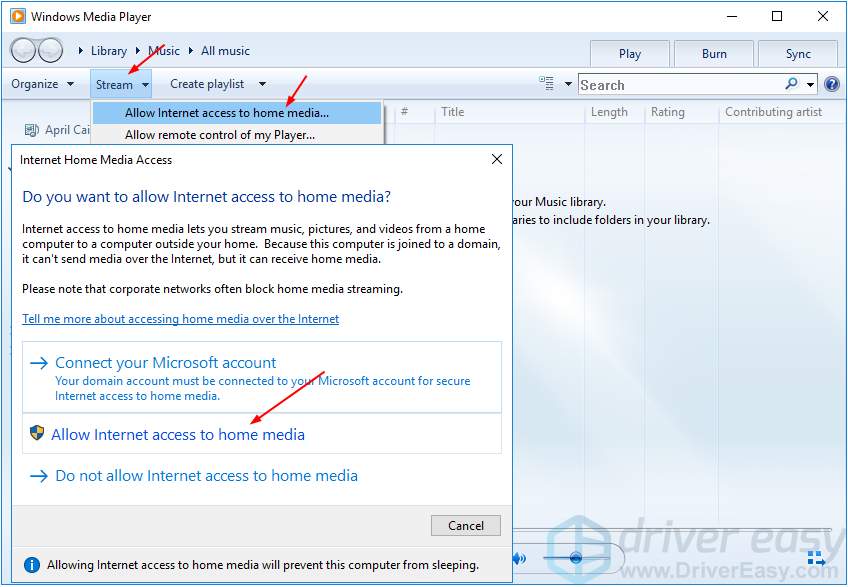
Task: Click the volume speaker mute icon
Action: click(519, 558)
